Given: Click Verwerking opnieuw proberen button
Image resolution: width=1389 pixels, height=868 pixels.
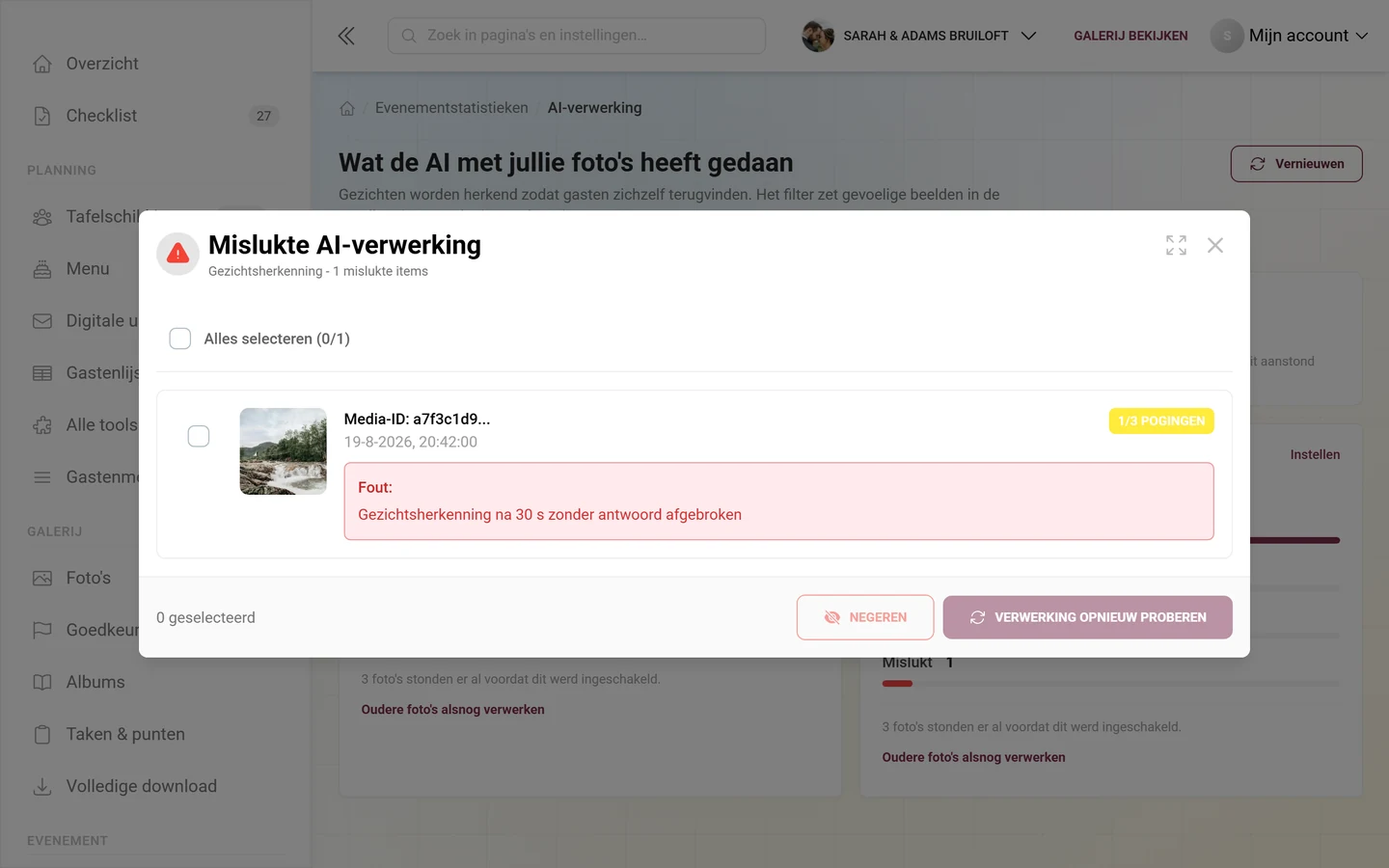Looking at the screenshot, I should click(1088, 617).
